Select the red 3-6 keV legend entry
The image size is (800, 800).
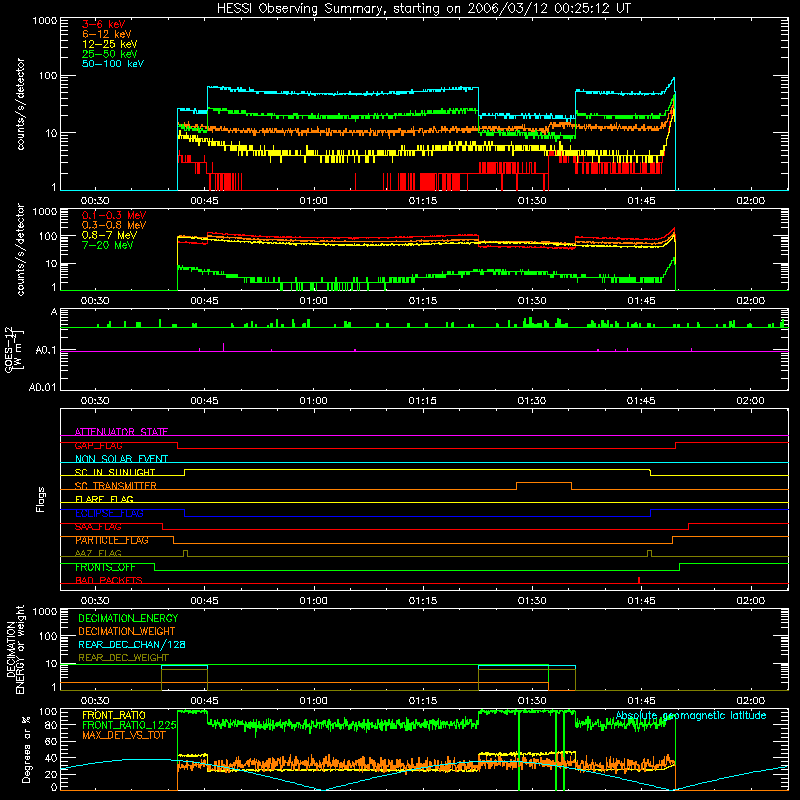104,24
